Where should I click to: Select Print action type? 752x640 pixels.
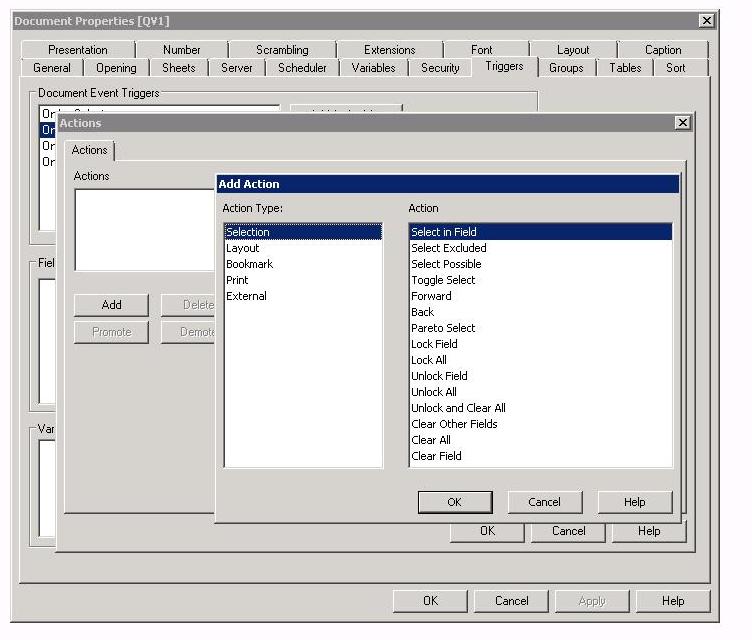coord(237,280)
